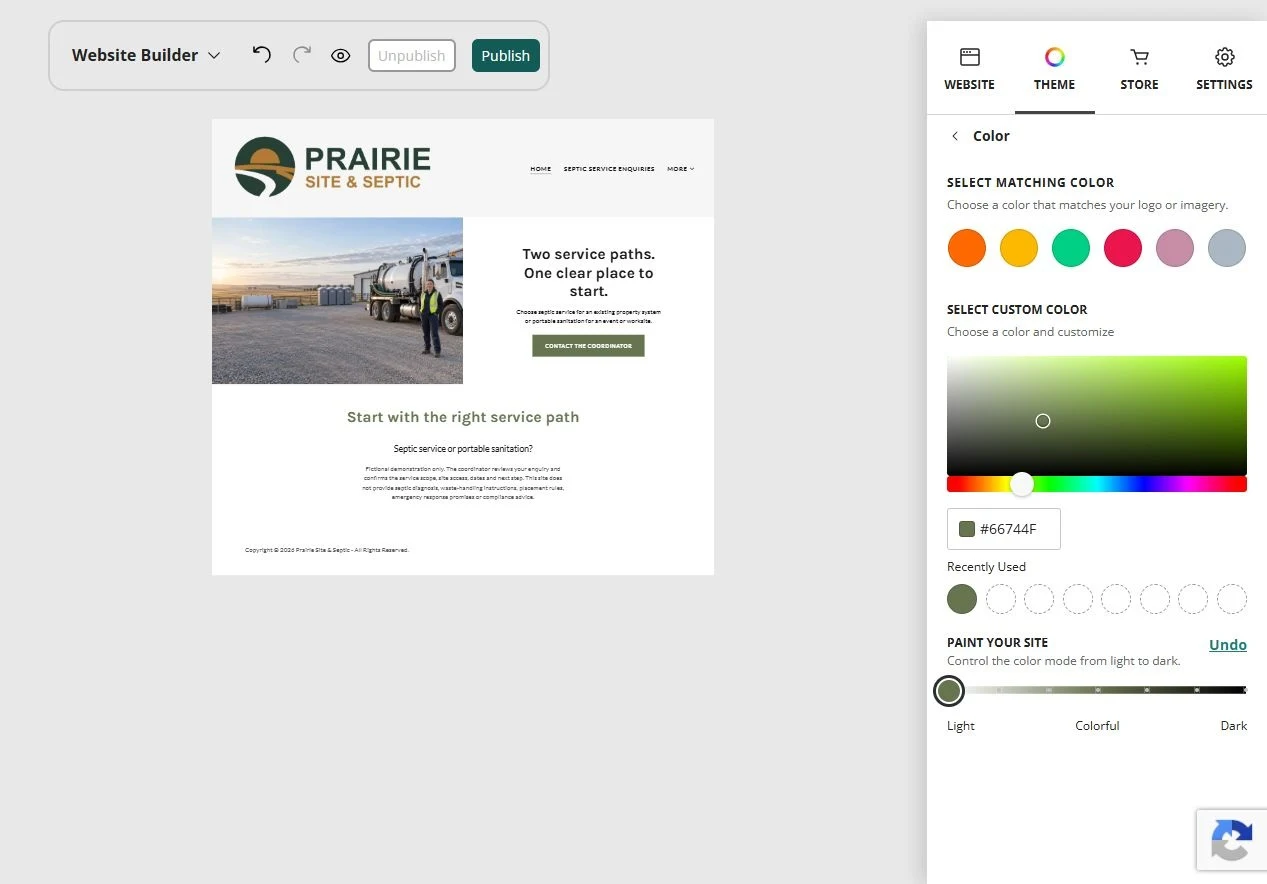1267x884 pixels.
Task: Open the STORE tab
Action: (1139, 69)
